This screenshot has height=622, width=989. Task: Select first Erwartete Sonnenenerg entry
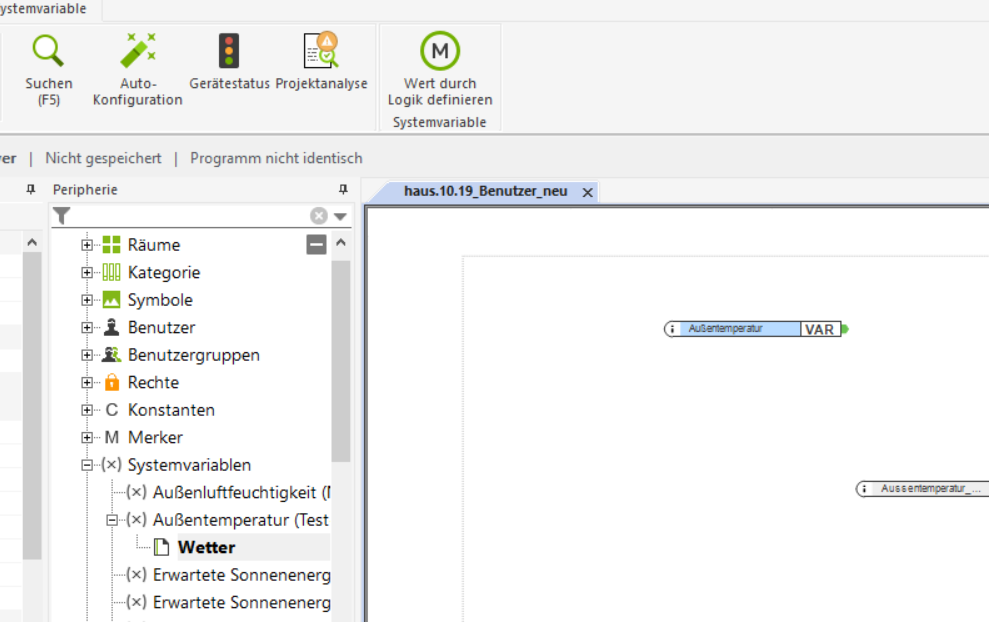[242, 575]
